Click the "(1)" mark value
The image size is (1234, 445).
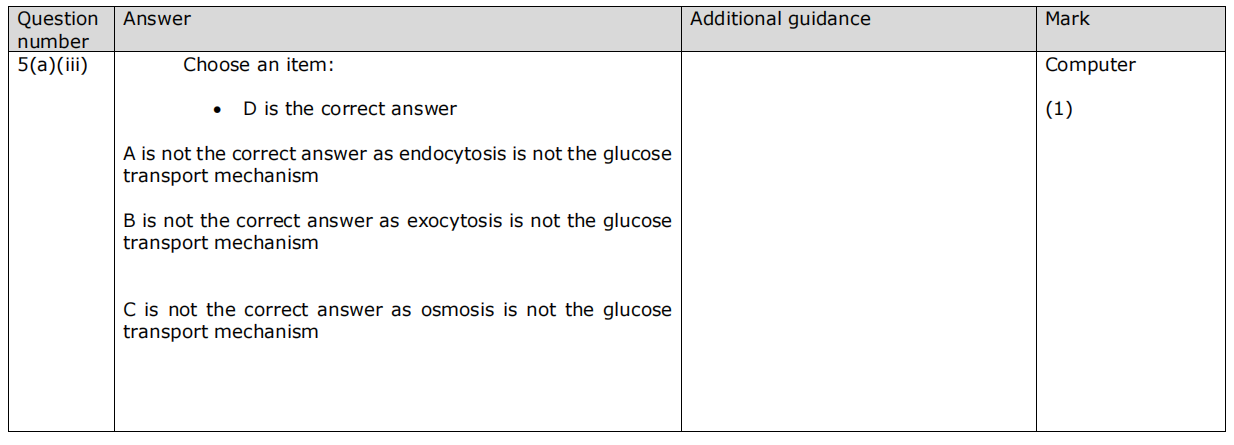coord(1058,109)
